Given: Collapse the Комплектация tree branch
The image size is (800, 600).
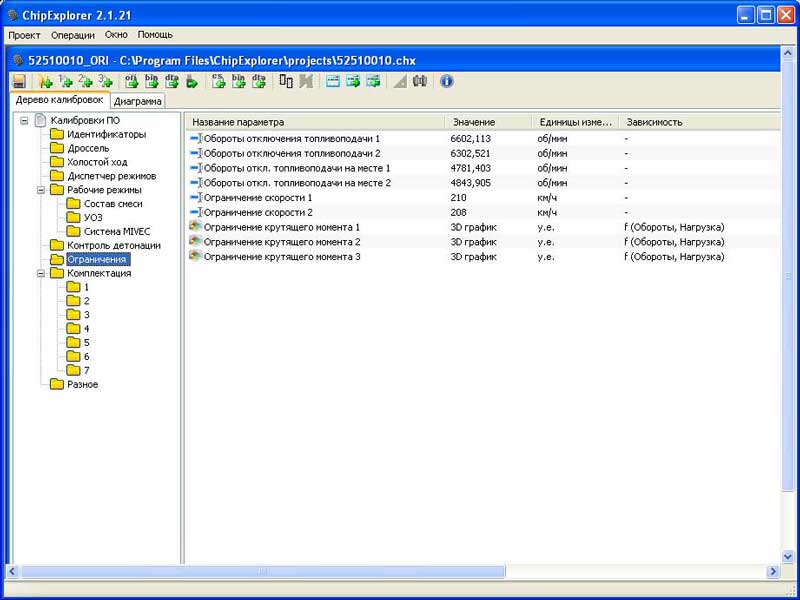Looking at the screenshot, I should (41, 273).
